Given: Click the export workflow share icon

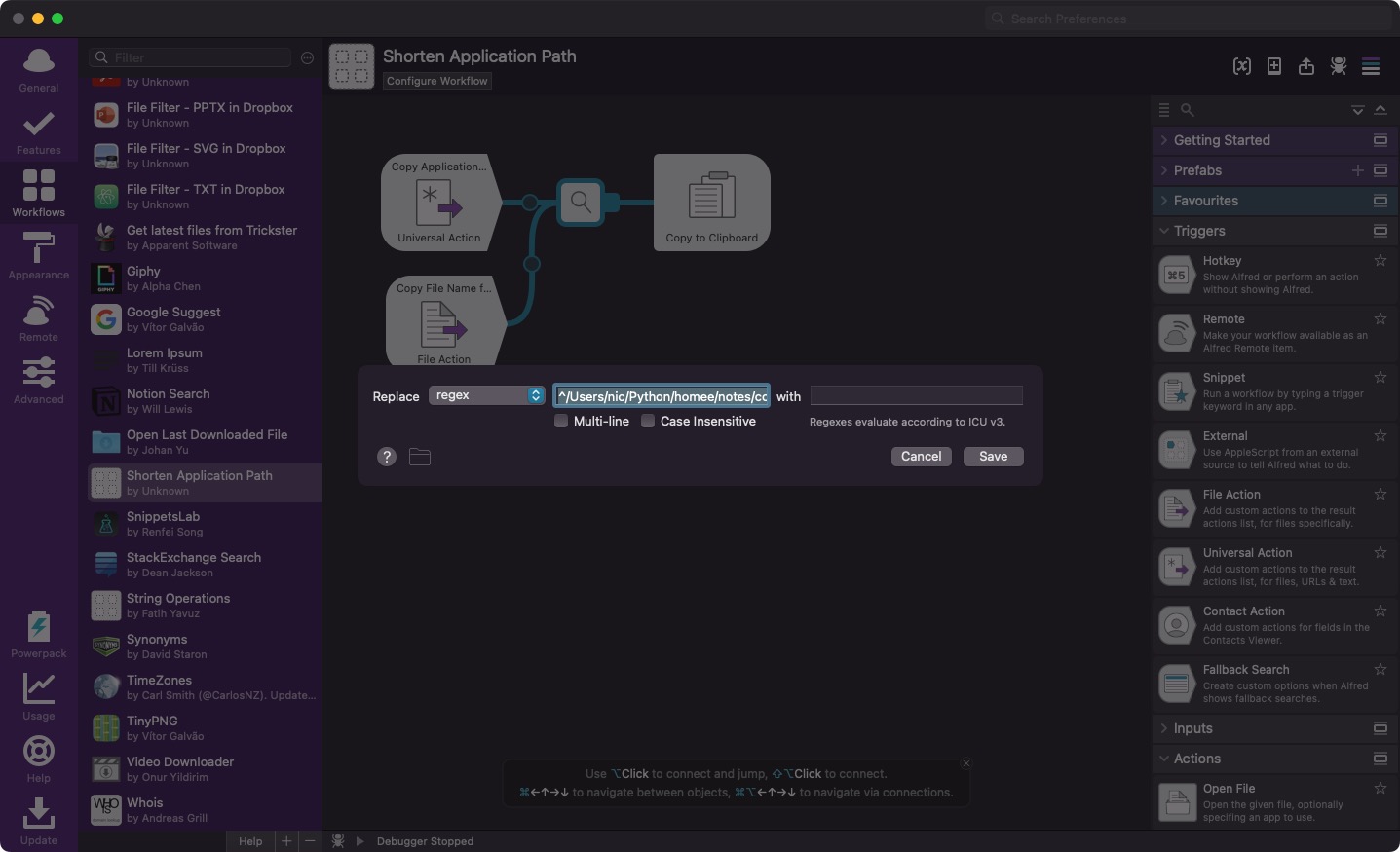Looking at the screenshot, I should (x=1306, y=66).
